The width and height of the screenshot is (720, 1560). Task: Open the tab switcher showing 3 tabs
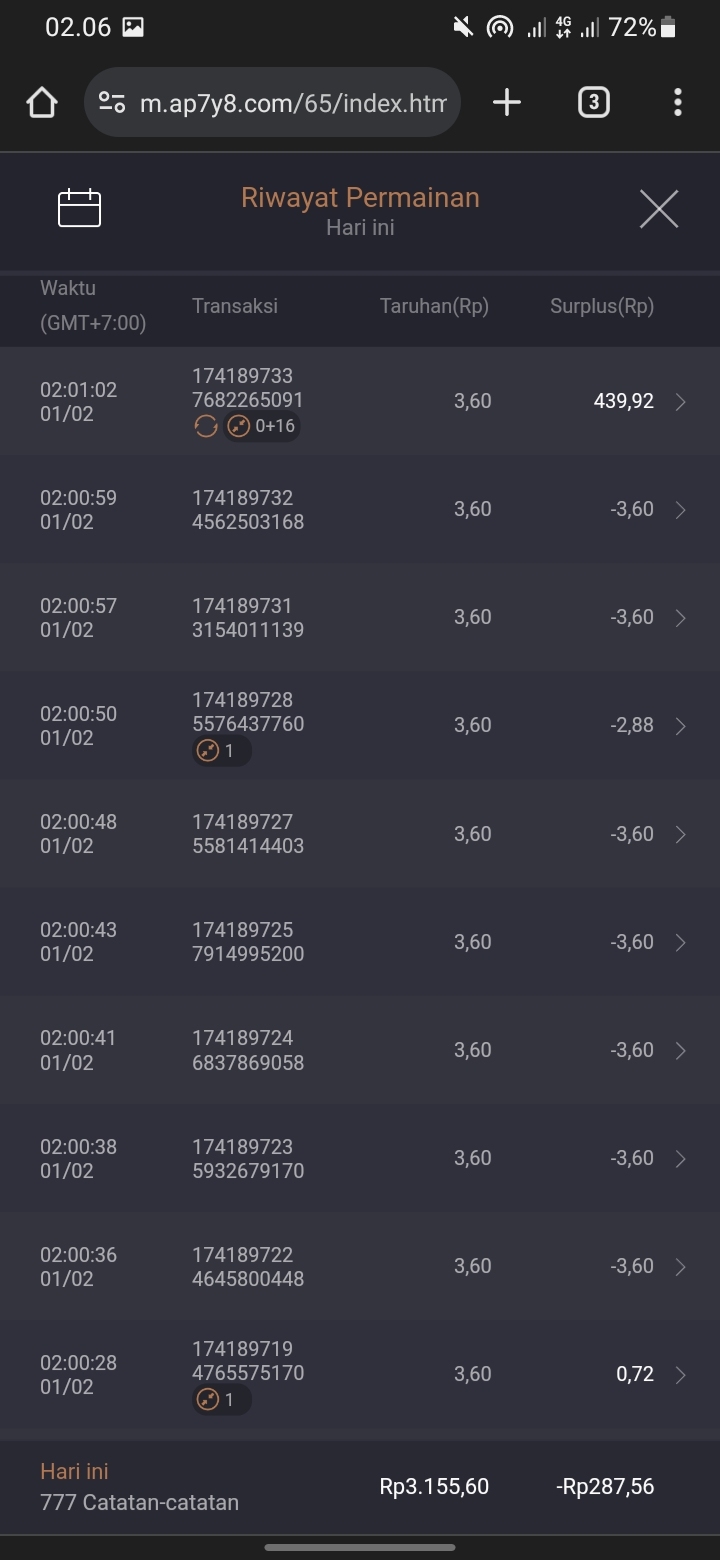tap(593, 102)
